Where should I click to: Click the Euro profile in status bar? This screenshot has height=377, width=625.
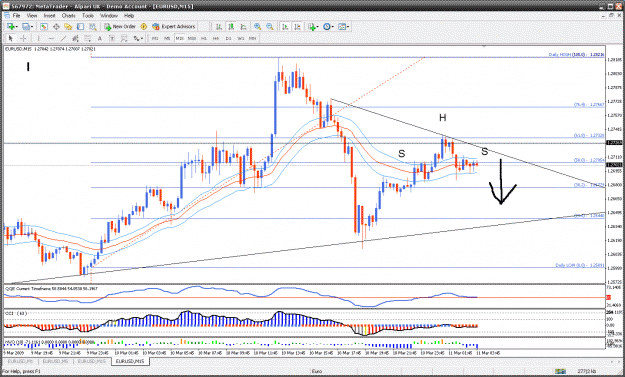click(x=317, y=371)
